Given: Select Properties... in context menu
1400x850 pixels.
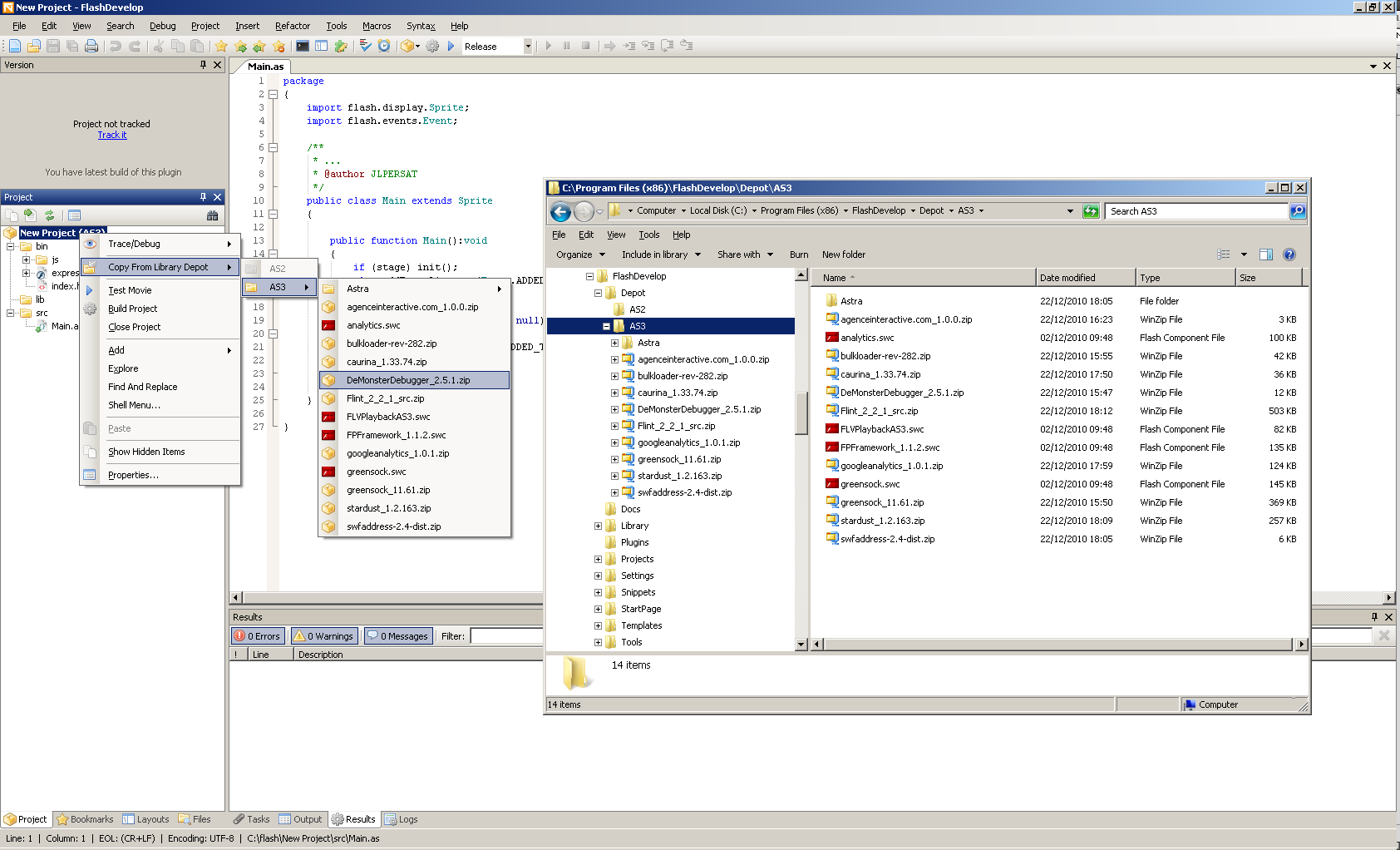Looking at the screenshot, I should click(x=160, y=475).
